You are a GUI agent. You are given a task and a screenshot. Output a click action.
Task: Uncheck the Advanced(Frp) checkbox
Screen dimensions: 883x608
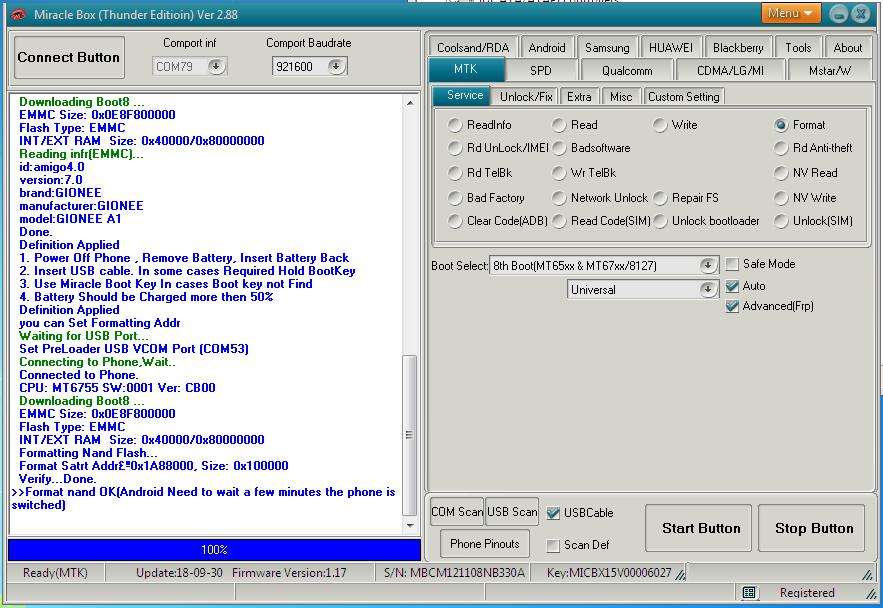pyautogui.click(x=732, y=306)
